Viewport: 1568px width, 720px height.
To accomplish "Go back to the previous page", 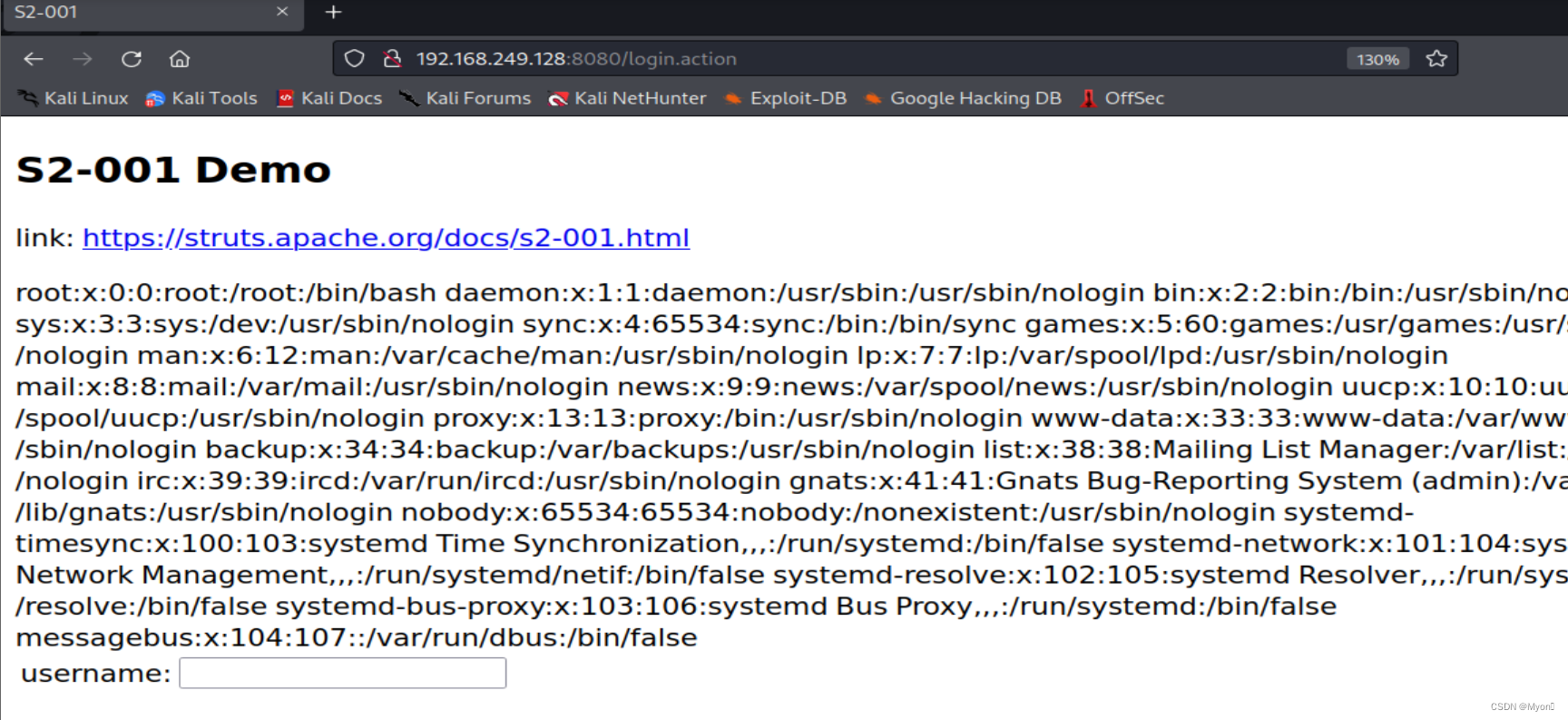I will [34, 59].
